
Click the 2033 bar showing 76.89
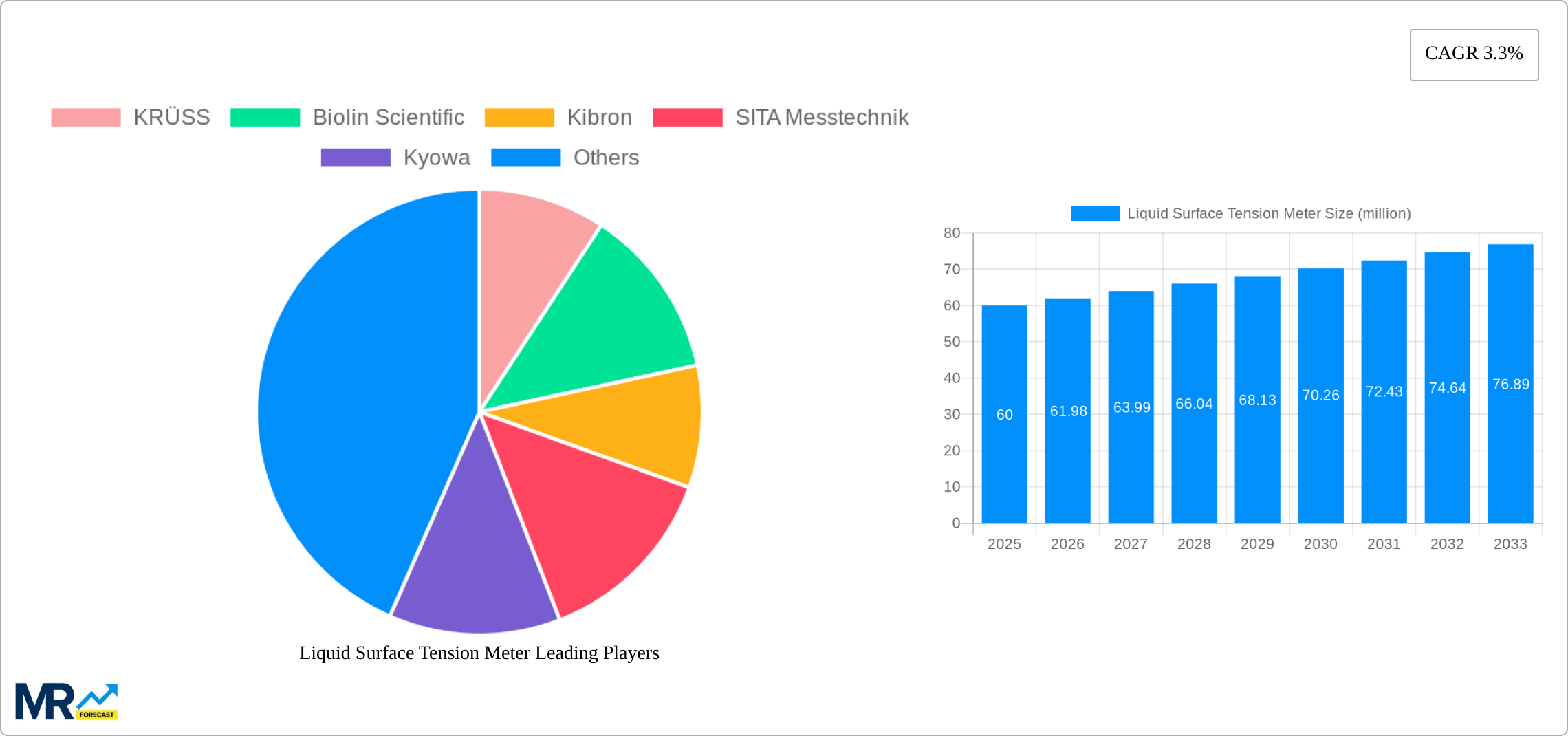click(1510, 385)
